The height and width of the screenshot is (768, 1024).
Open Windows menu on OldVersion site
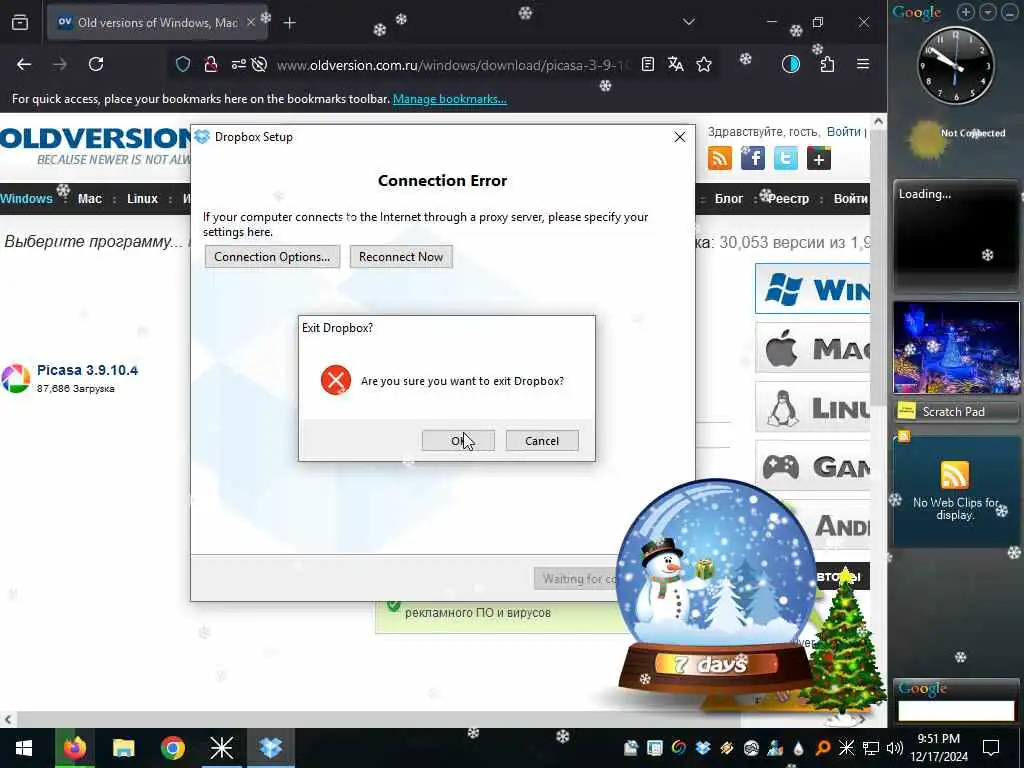click(26, 199)
